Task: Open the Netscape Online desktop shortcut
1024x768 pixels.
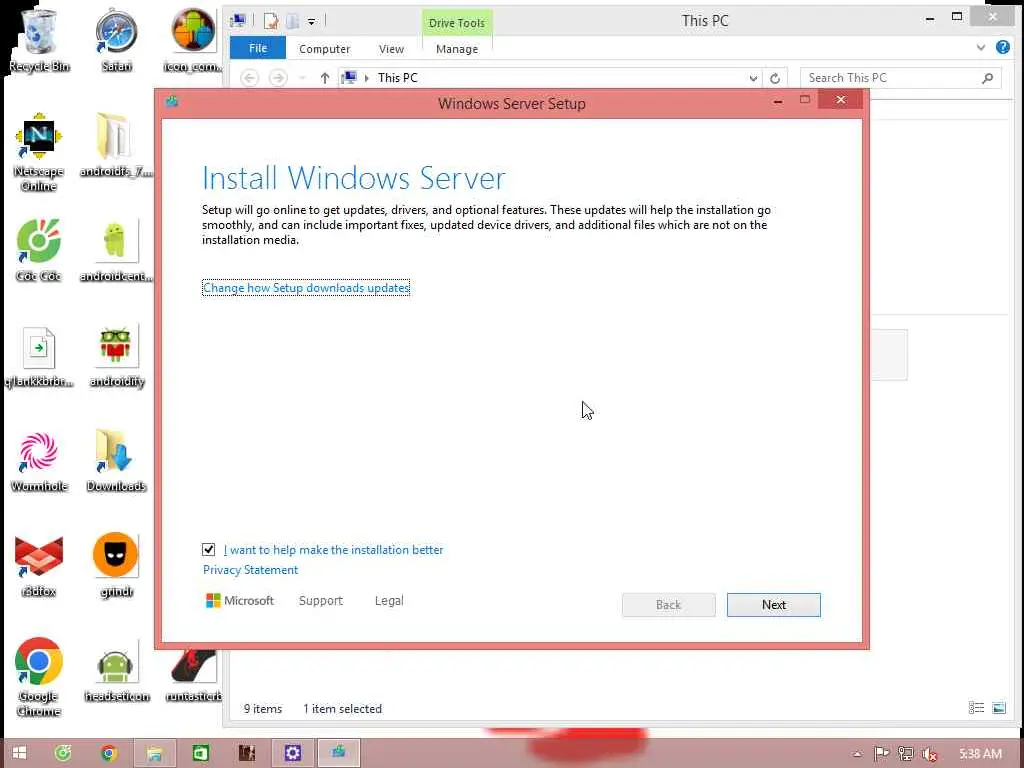Action: (39, 152)
